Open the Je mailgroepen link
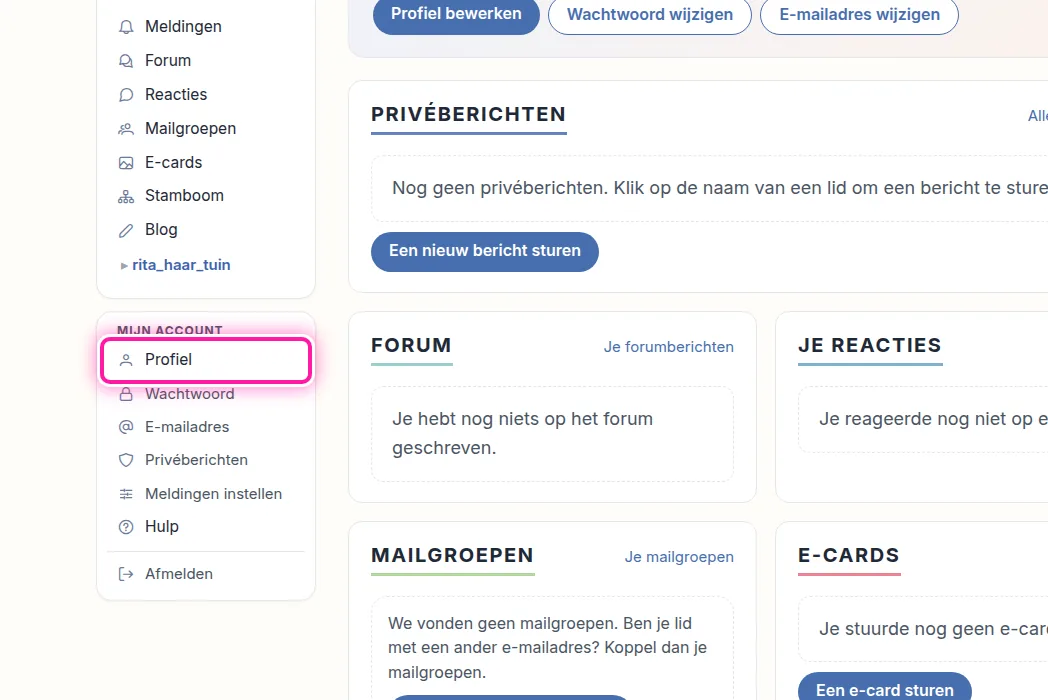This screenshot has height=700, width=1048. (679, 557)
